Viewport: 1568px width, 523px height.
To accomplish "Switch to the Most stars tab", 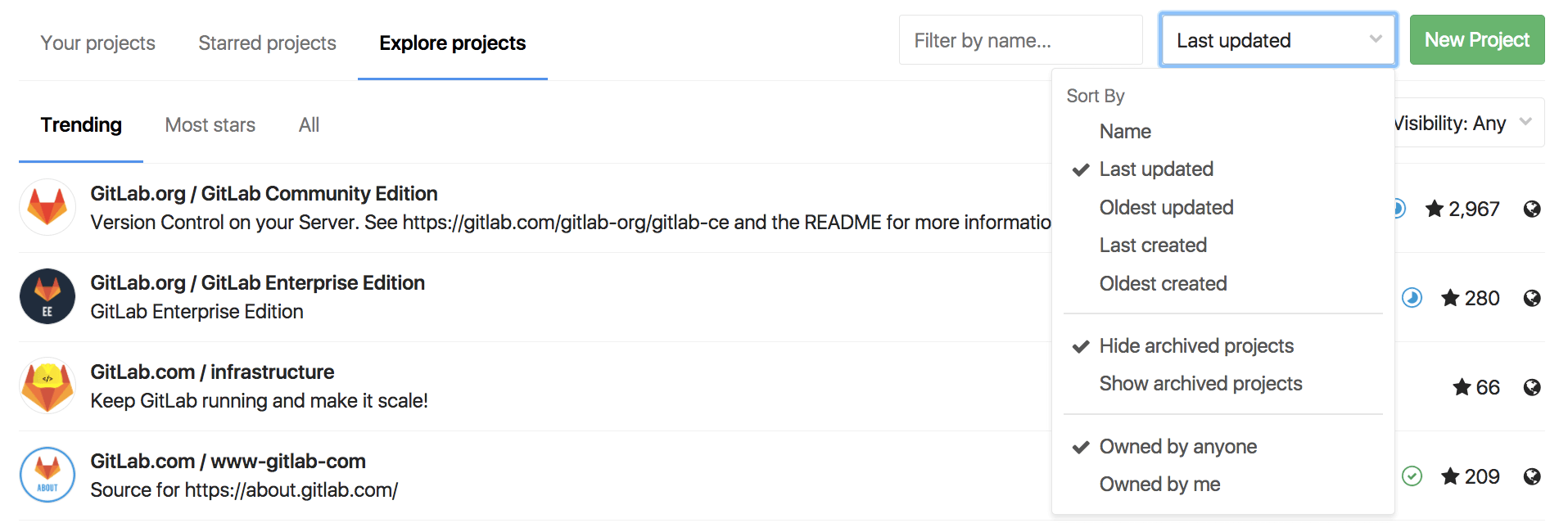I will coord(210,125).
